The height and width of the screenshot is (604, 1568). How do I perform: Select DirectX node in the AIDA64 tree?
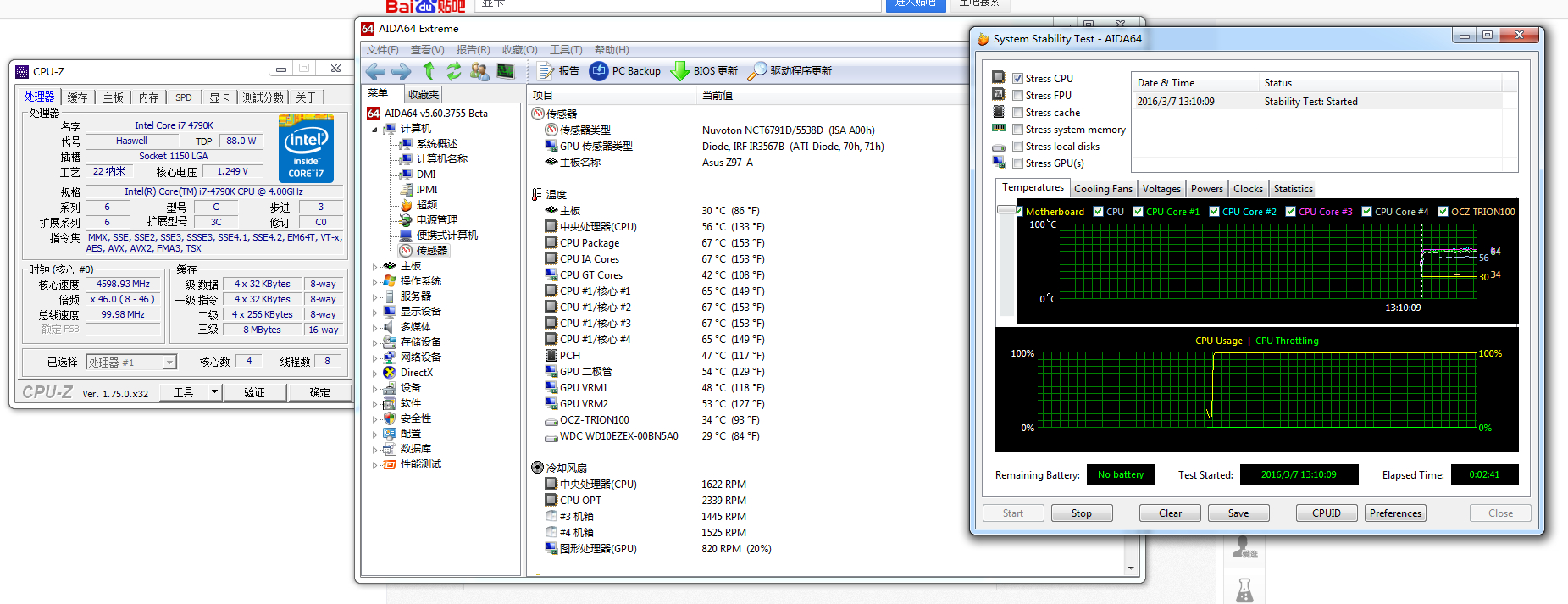click(x=408, y=373)
